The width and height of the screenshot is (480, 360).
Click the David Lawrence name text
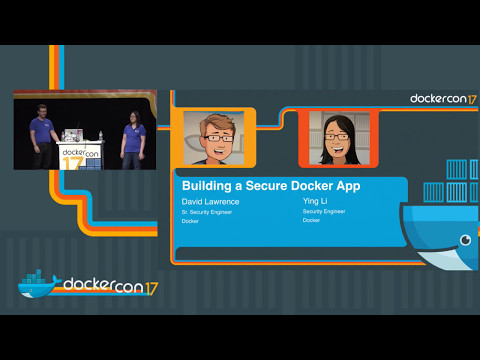click(210, 202)
